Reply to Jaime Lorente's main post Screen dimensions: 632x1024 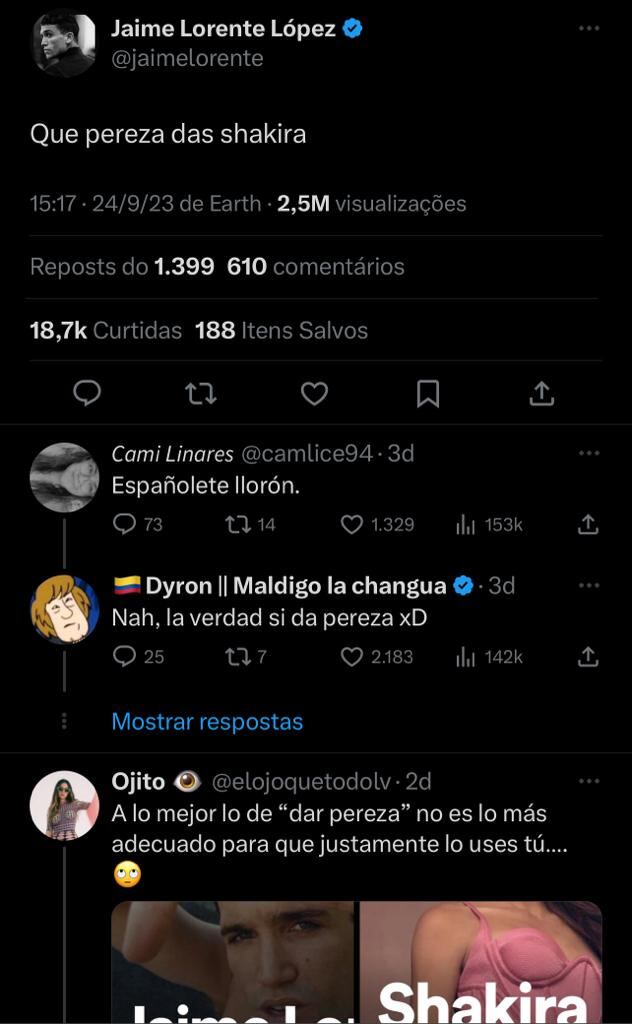tap(88, 394)
